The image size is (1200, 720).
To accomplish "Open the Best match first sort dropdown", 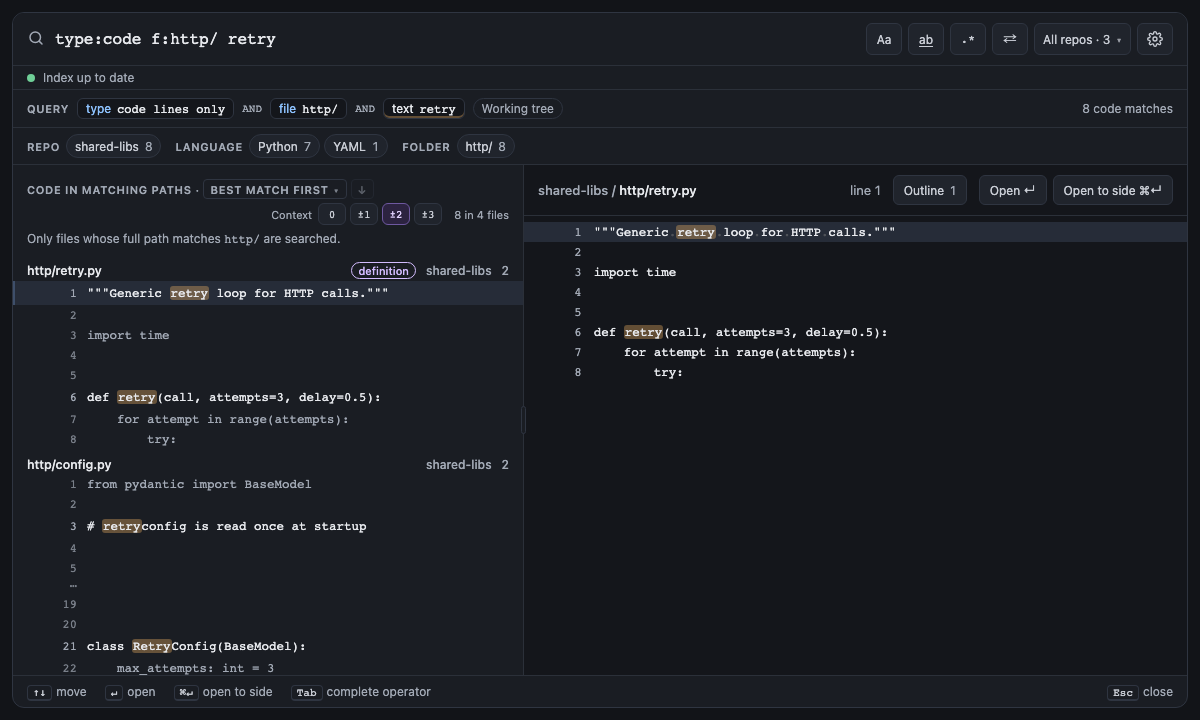I will coord(274,190).
